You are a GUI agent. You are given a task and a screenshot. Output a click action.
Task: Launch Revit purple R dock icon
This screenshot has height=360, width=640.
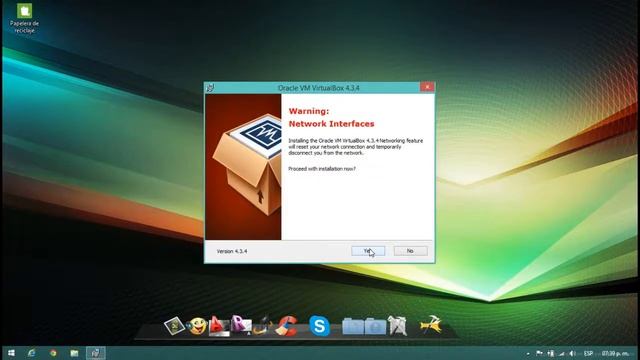point(241,326)
